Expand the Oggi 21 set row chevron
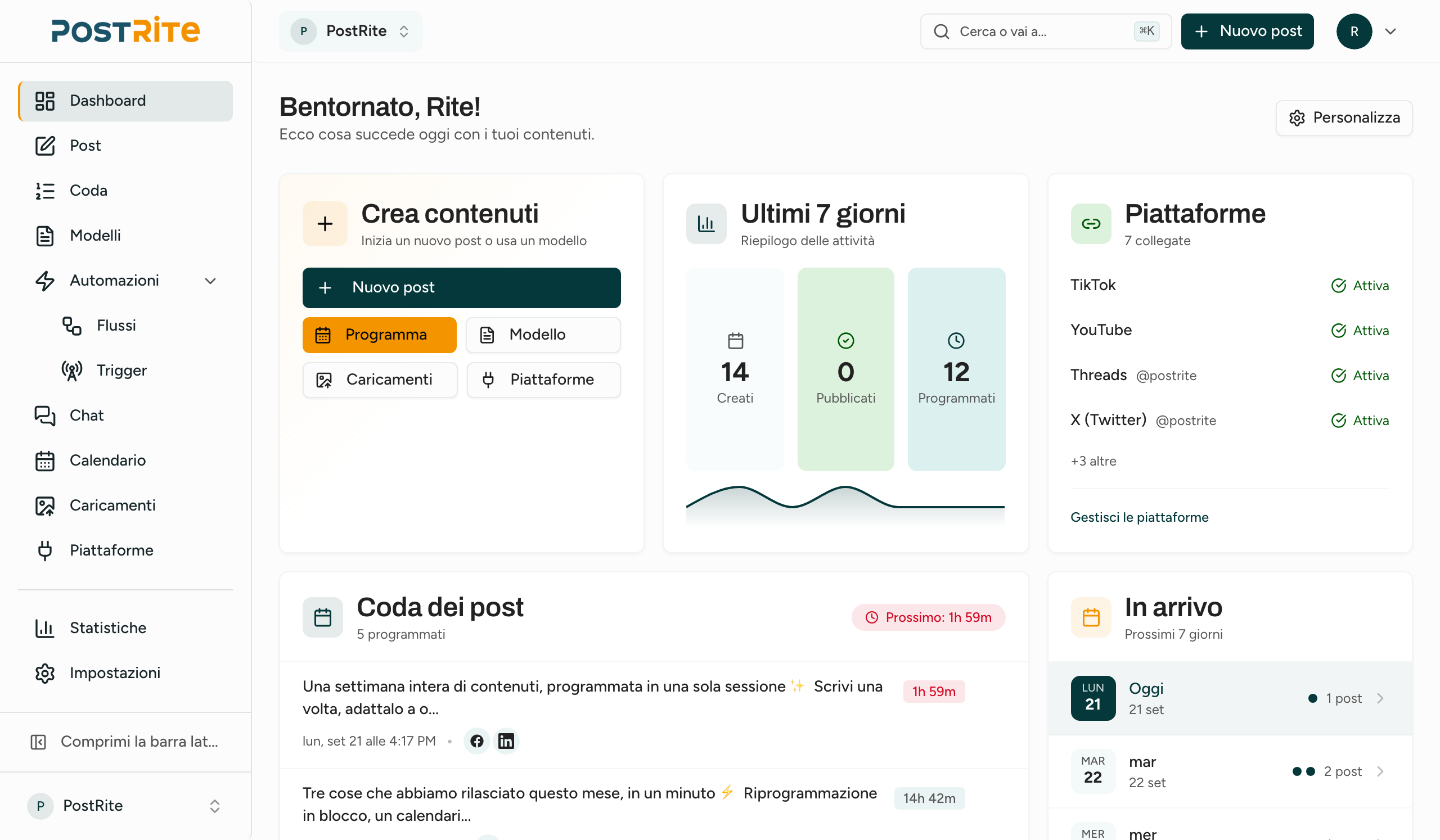The height and width of the screenshot is (840, 1440). tap(1380, 699)
